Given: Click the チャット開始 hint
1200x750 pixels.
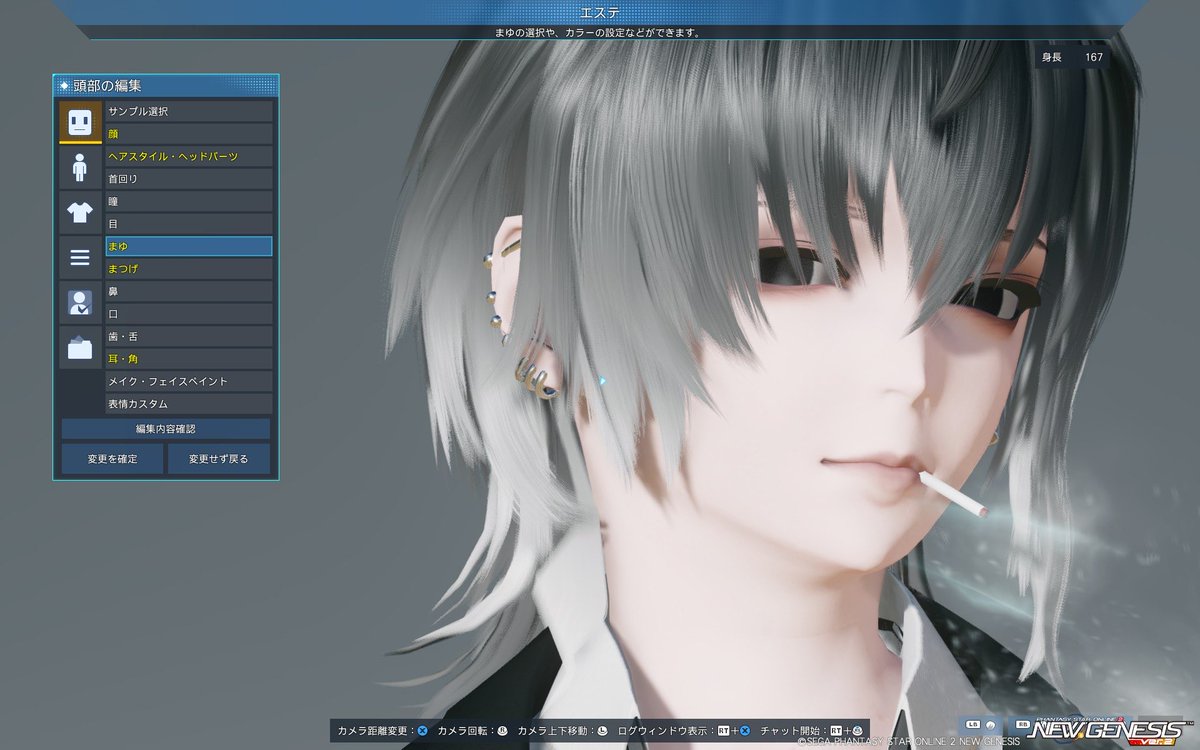Looking at the screenshot, I should (x=812, y=731).
